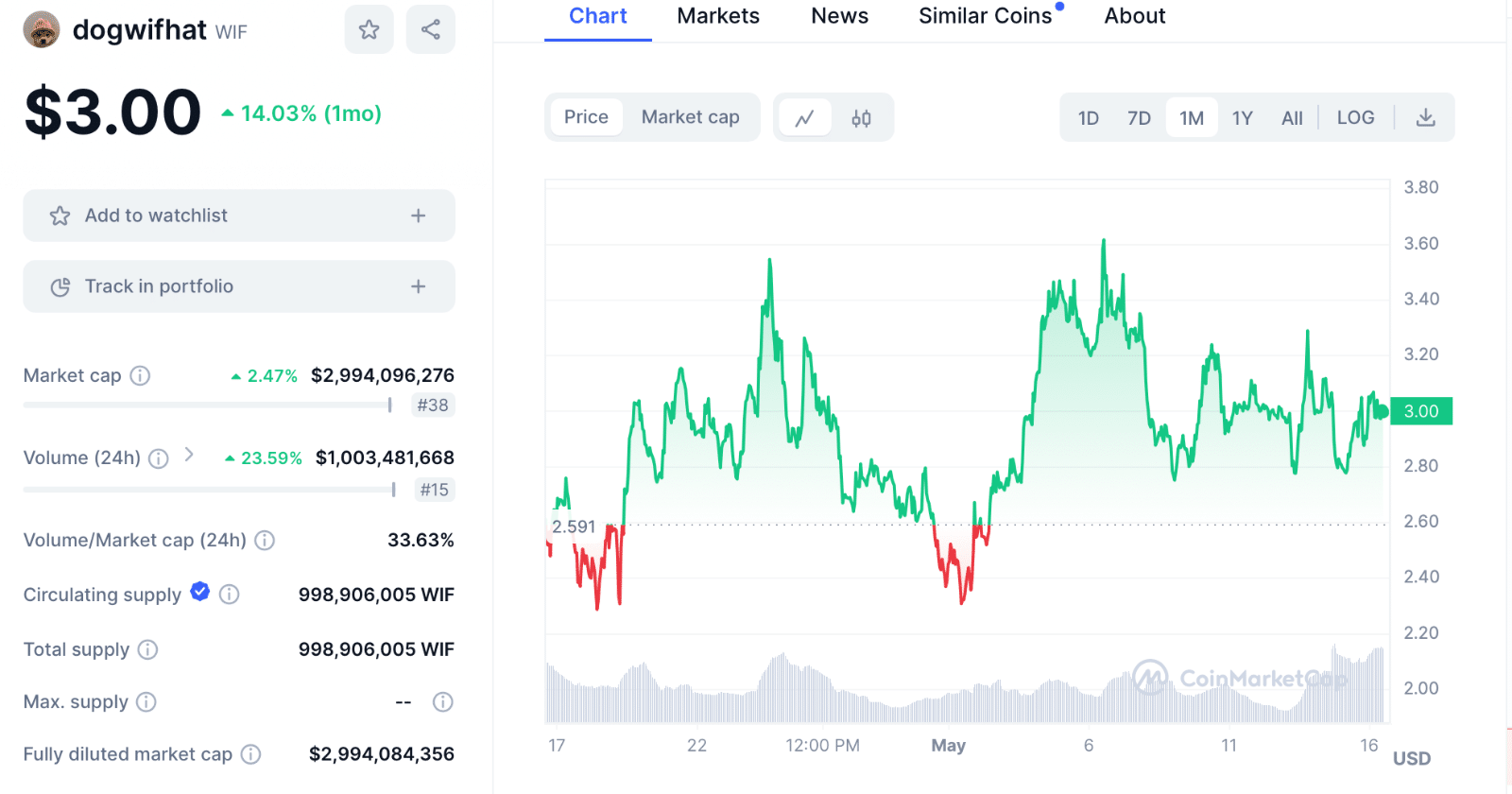Set chart range to All

(1292, 118)
